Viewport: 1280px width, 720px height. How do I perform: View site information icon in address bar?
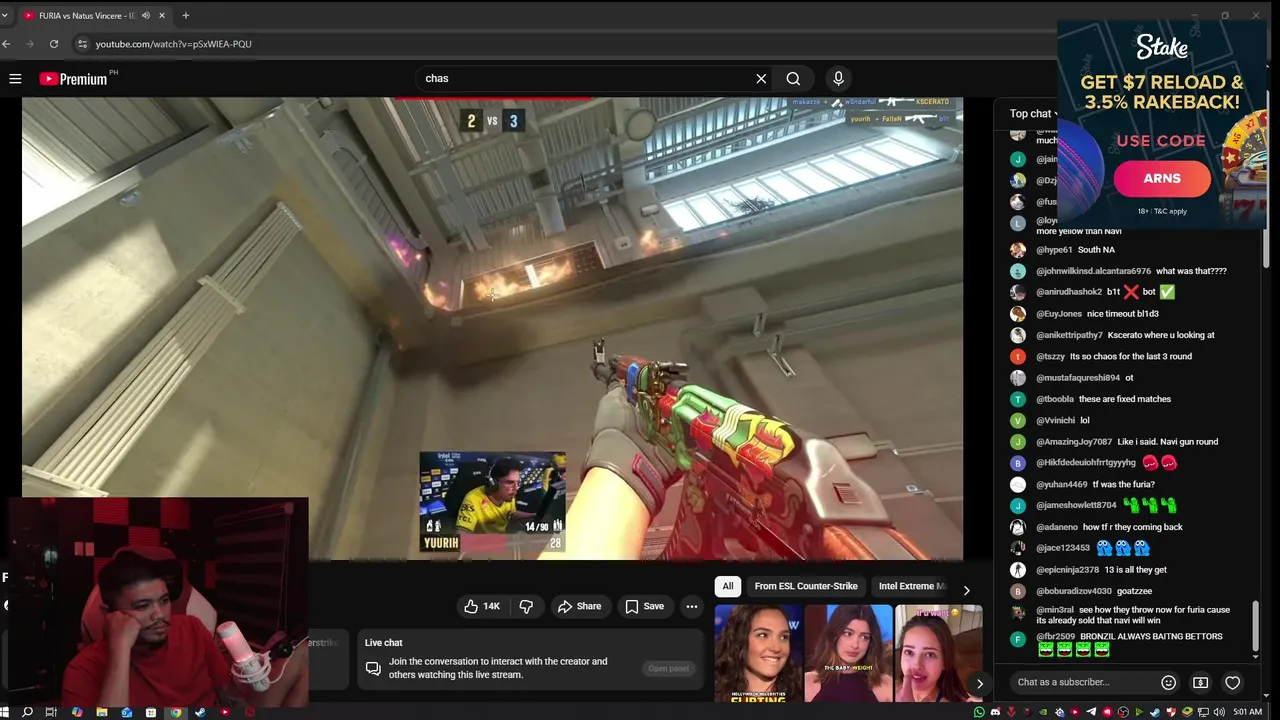click(83, 44)
